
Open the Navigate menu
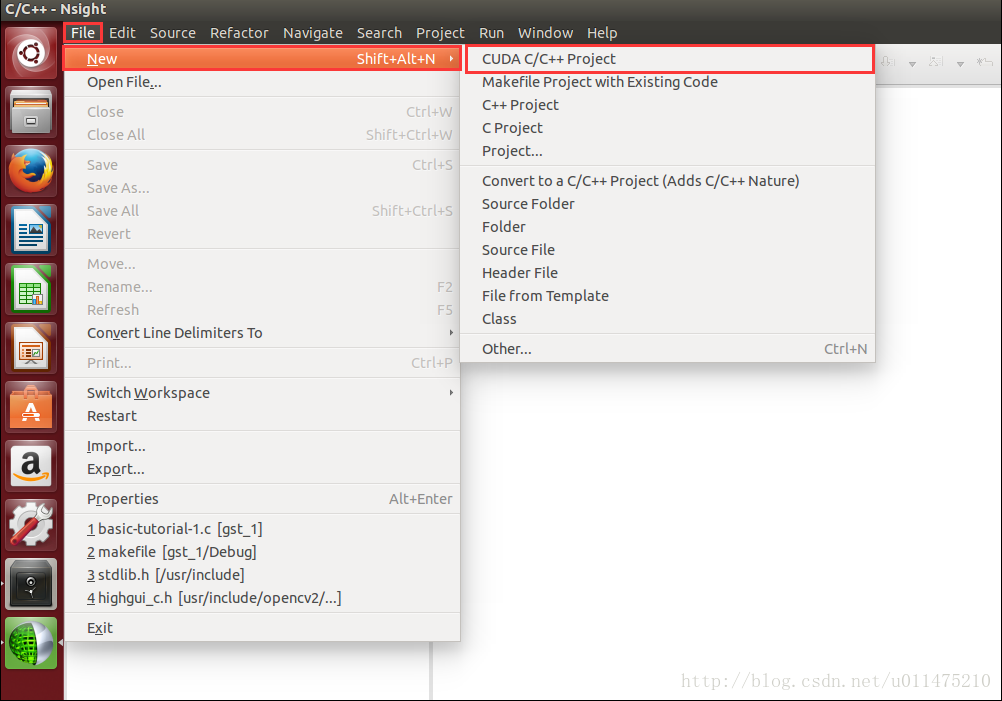click(x=312, y=33)
